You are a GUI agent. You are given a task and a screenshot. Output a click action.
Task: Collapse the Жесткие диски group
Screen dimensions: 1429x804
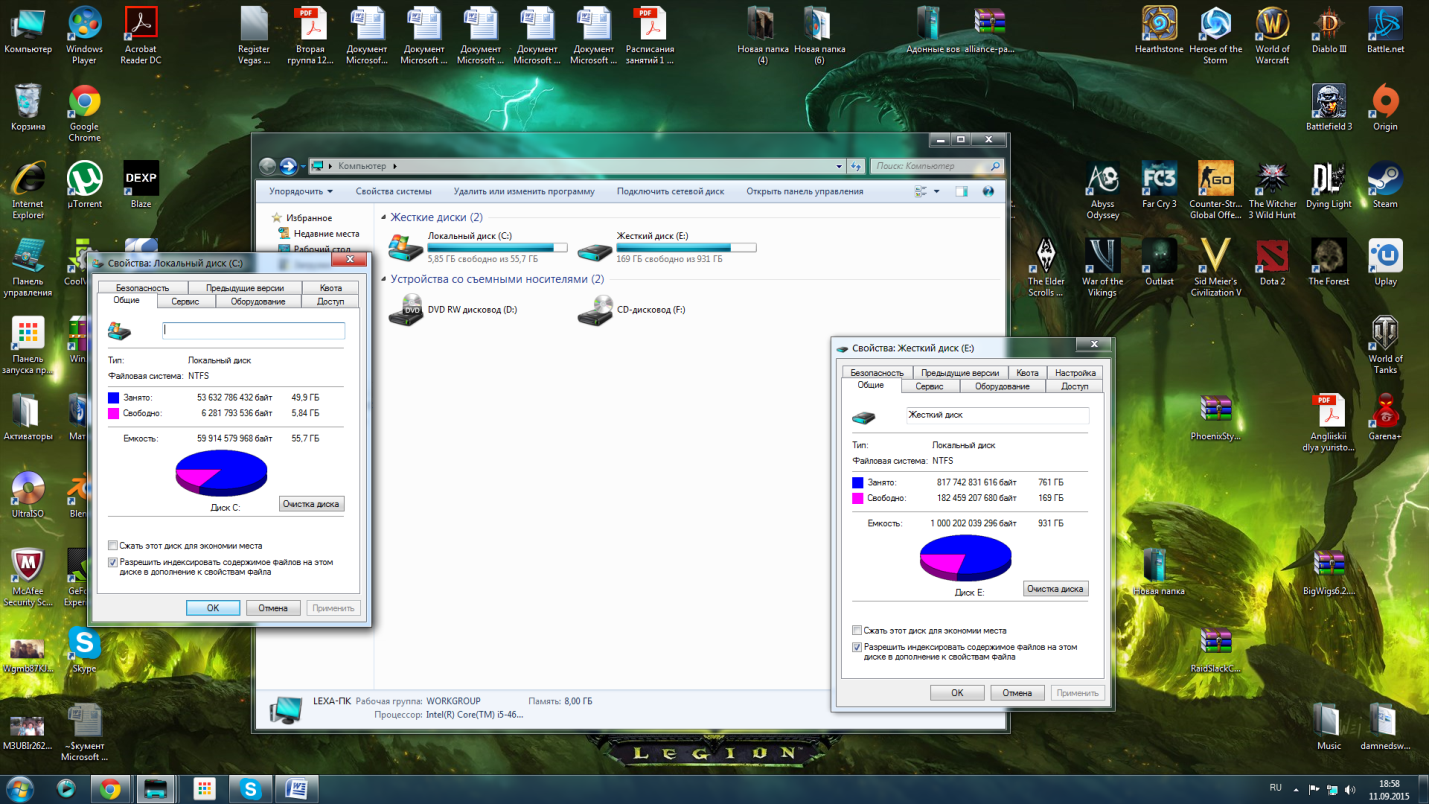(x=383, y=218)
